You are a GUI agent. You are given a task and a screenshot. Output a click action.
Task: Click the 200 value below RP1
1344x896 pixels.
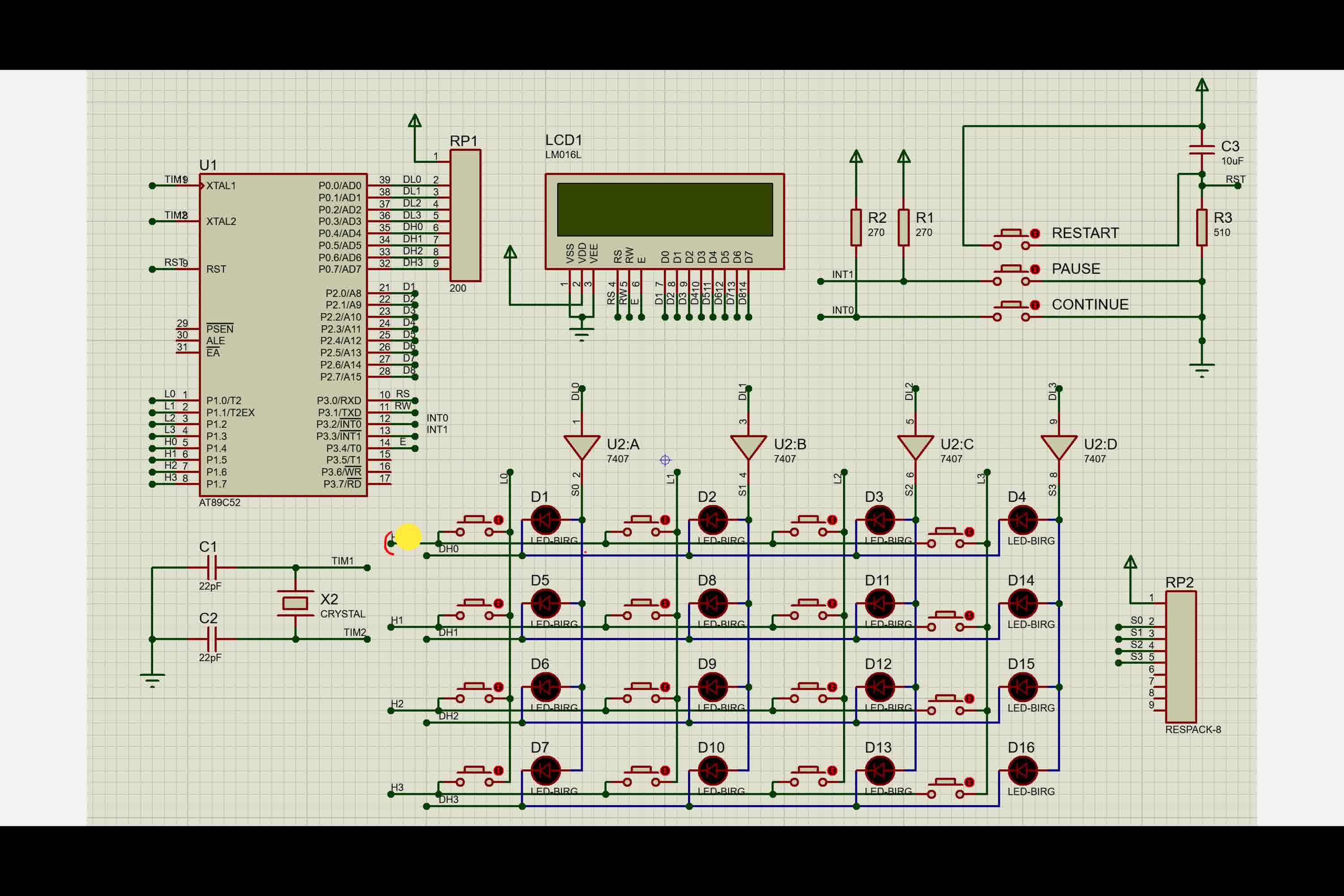(458, 288)
